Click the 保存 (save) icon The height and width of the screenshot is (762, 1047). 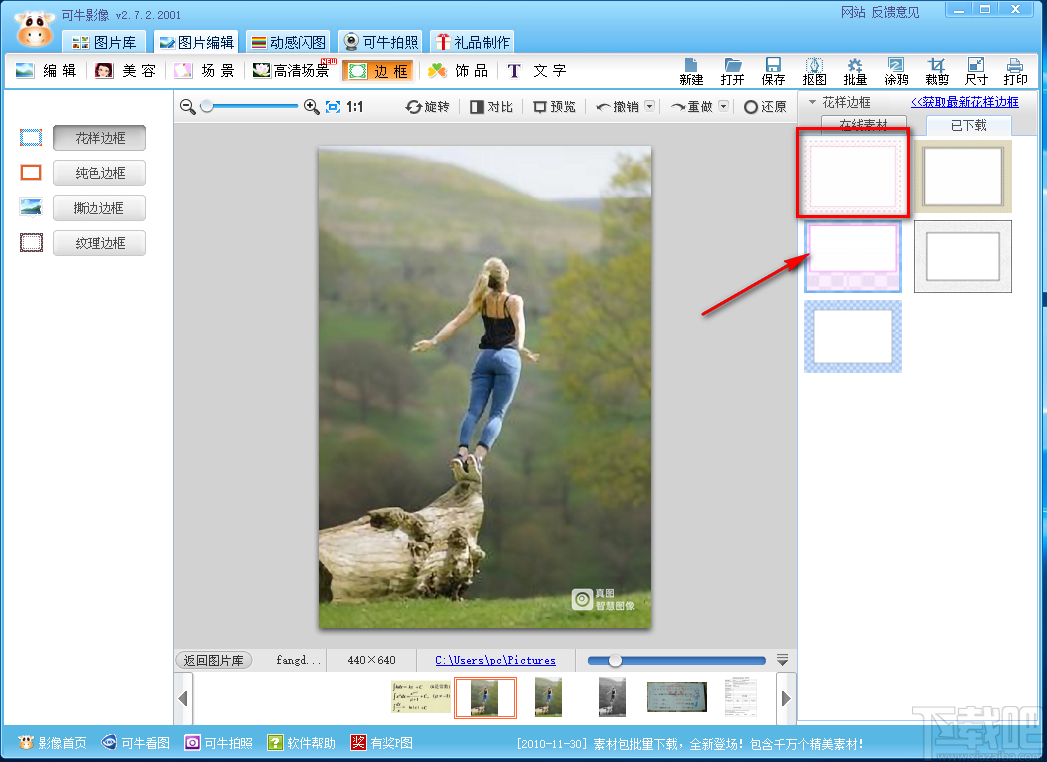tap(773, 71)
